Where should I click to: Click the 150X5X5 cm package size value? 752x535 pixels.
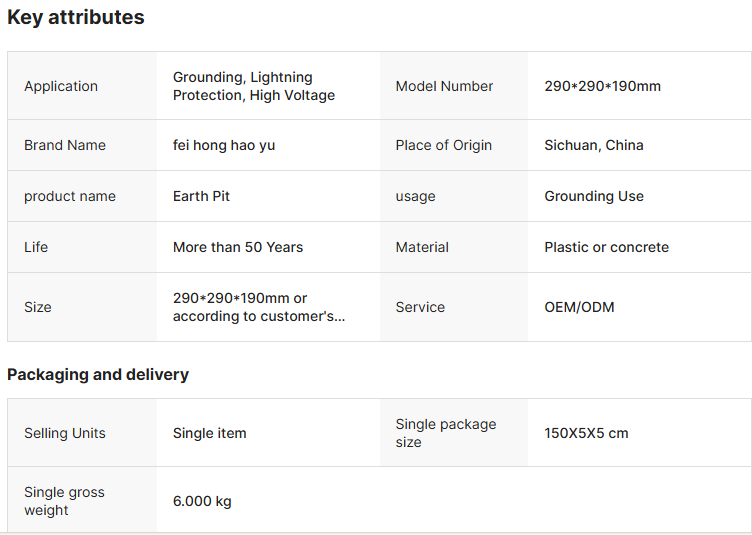click(586, 433)
